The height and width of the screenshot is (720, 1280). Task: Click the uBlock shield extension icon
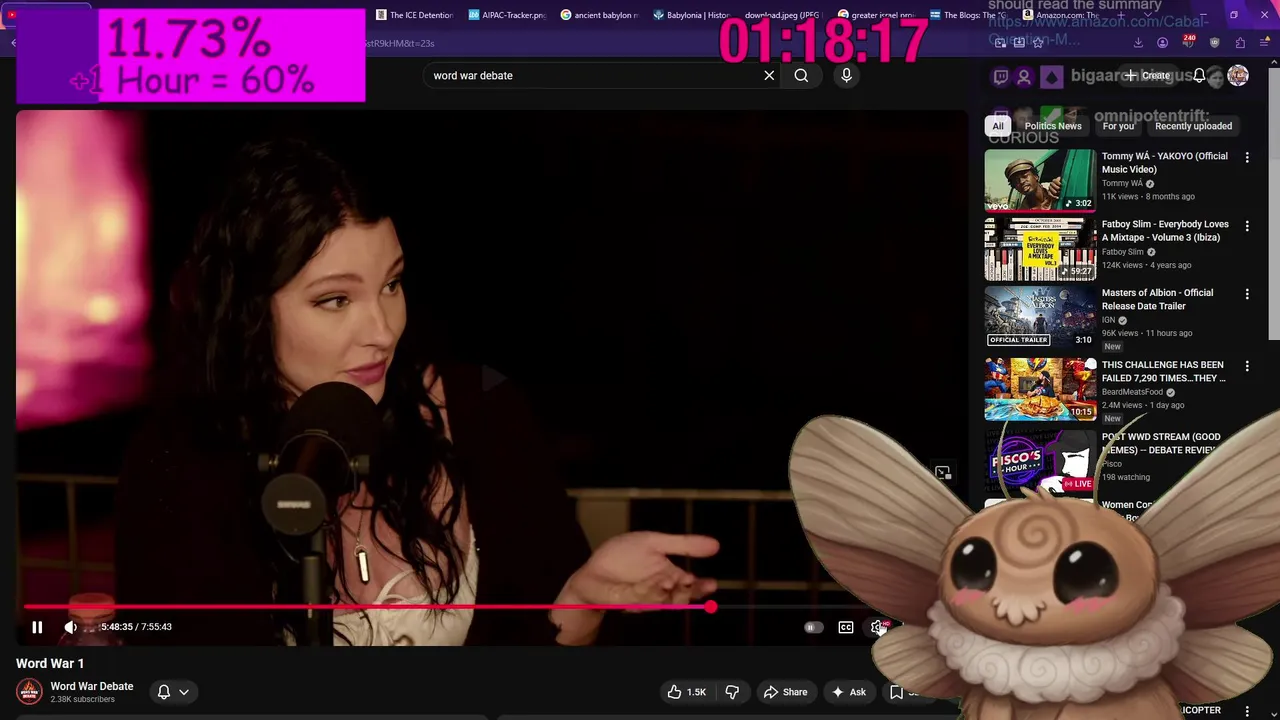[1214, 43]
